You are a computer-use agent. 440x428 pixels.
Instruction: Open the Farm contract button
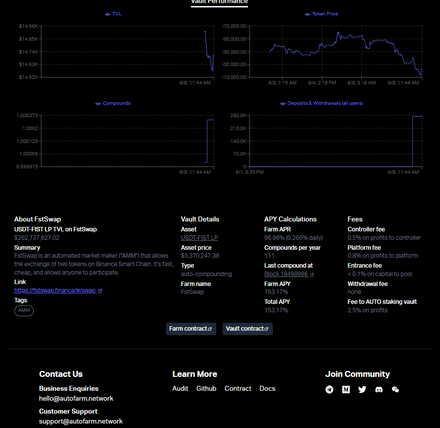(x=191, y=329)
